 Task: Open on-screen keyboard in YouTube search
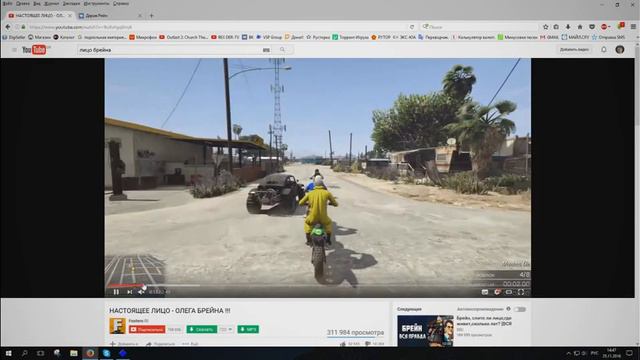pos(266,50)
